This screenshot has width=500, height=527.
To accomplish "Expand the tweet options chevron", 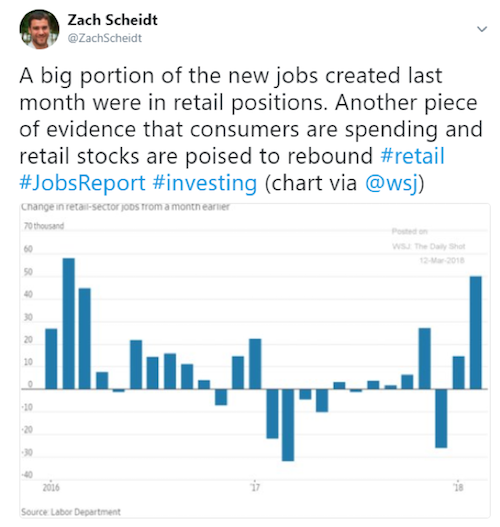I will [x=482, y=29].
